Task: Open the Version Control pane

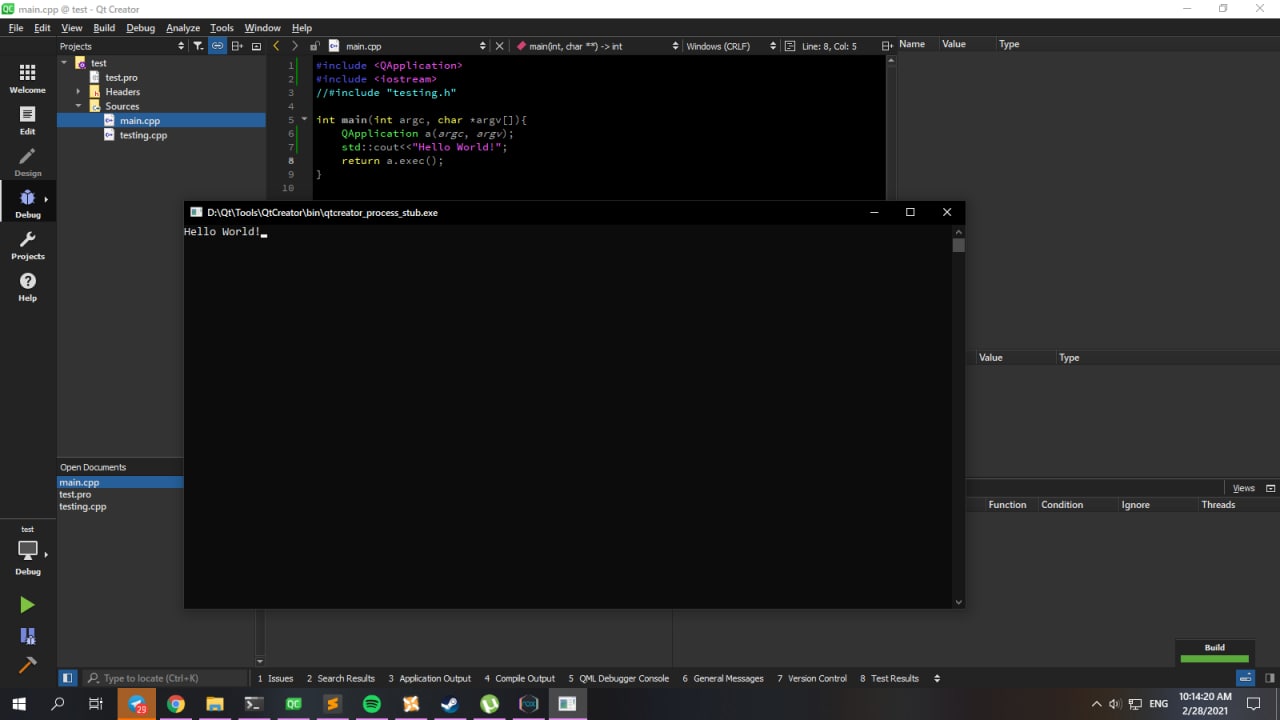Action: (812, 678)
